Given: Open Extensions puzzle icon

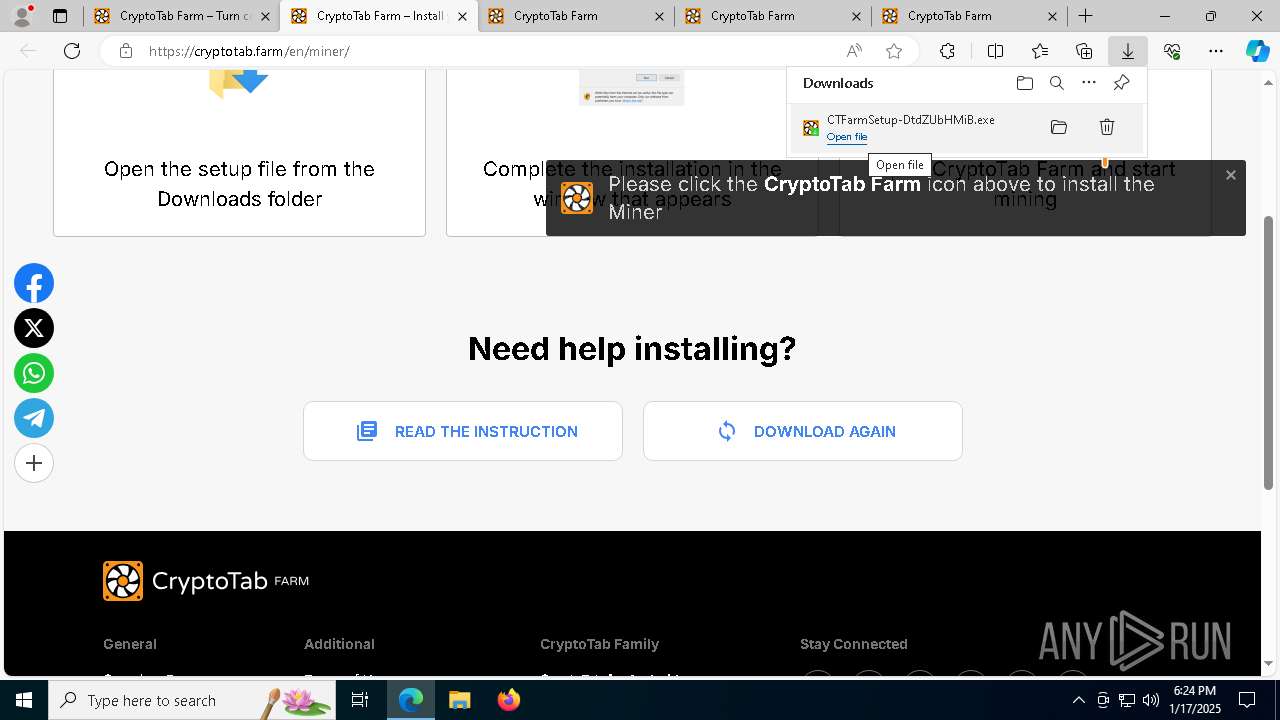Looking at the screenshot, I should [x=947, y=51].
